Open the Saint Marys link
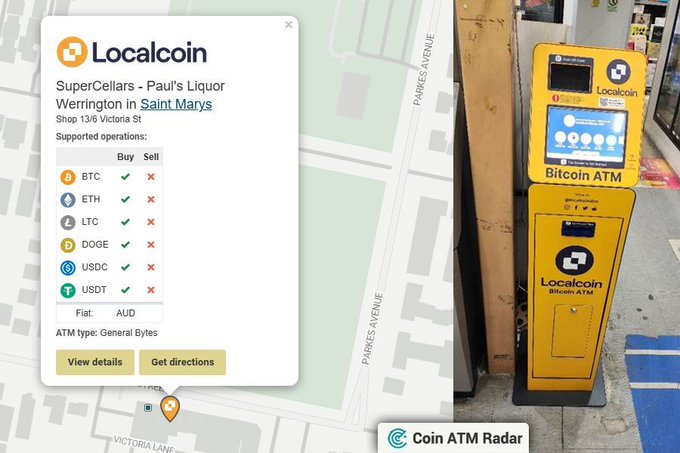This screenshot has width=680, height=453. click(x=176, y=104)
